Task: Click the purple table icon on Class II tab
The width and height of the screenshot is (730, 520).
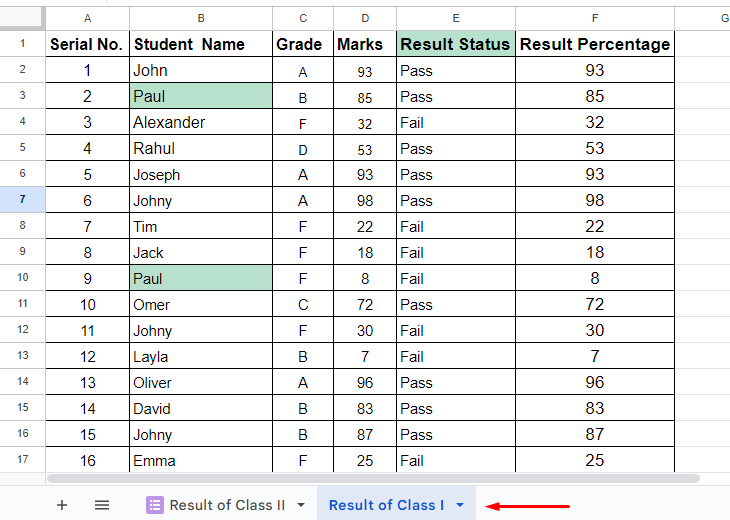Action: (x=155, y=505)
